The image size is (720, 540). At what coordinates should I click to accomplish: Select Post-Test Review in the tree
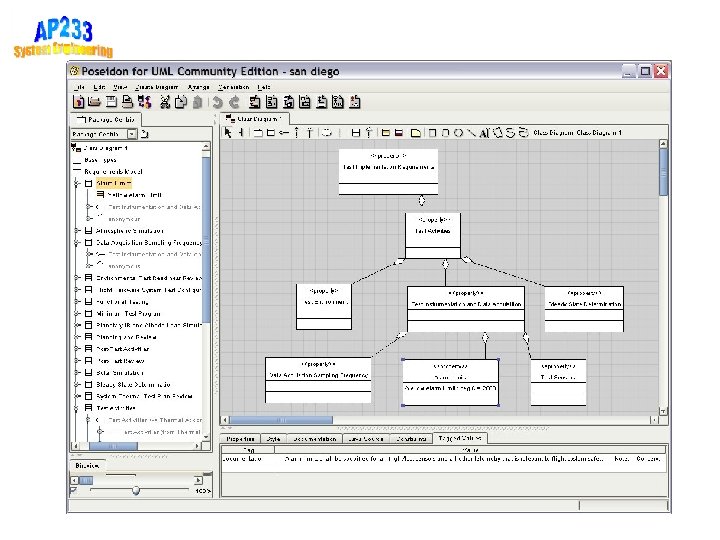pos(120,361)
